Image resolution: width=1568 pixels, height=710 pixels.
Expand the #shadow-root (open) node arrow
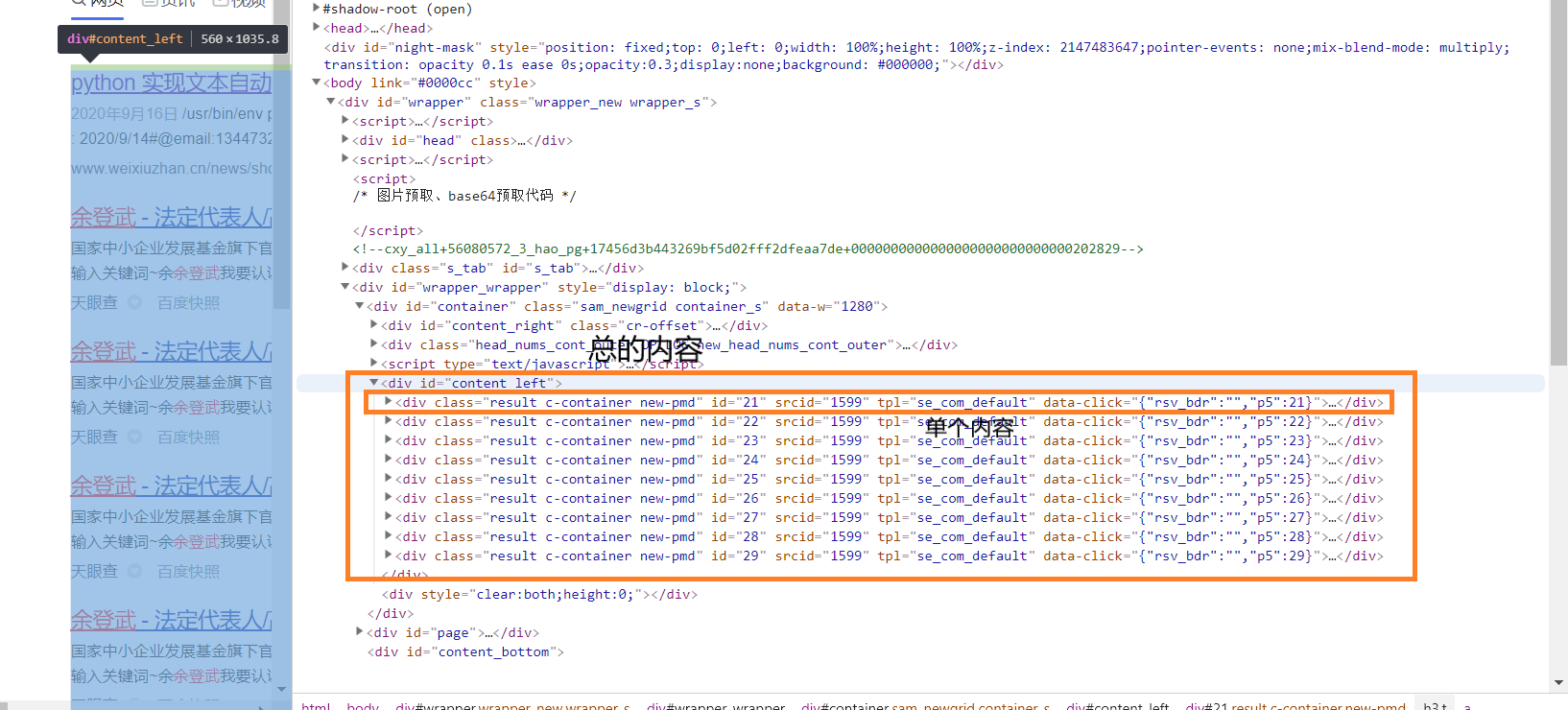316,9
